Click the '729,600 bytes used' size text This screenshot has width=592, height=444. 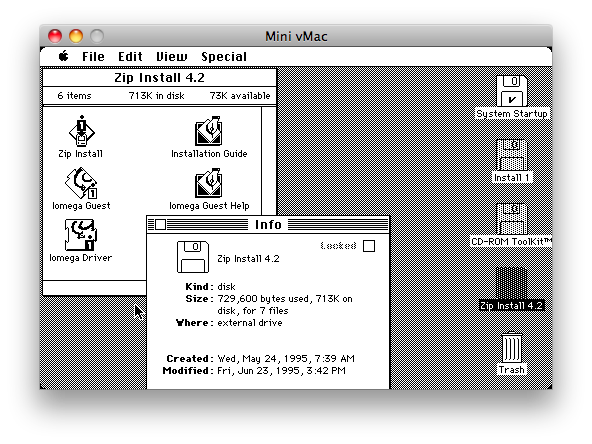point(263,299)
